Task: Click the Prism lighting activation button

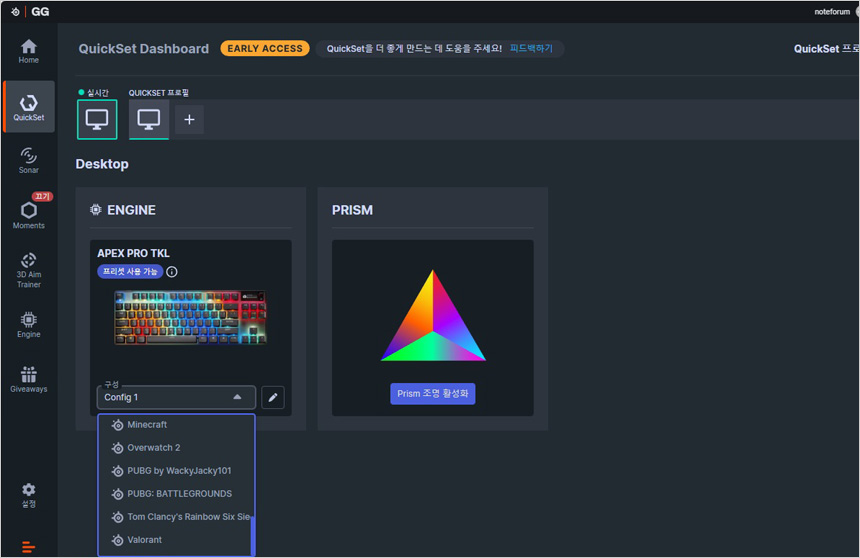Action: coord(432,394)
